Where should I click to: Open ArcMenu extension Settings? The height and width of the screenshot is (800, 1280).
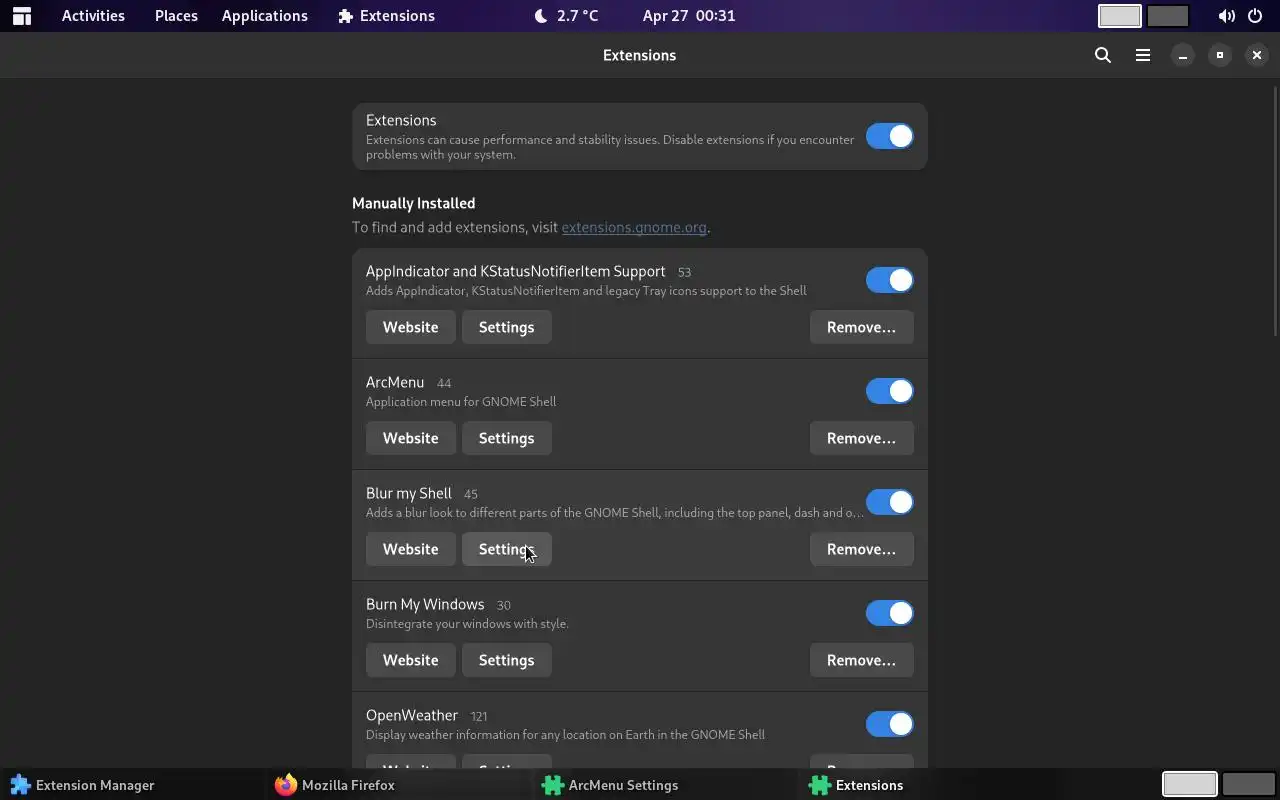click(x=506, y=438)
